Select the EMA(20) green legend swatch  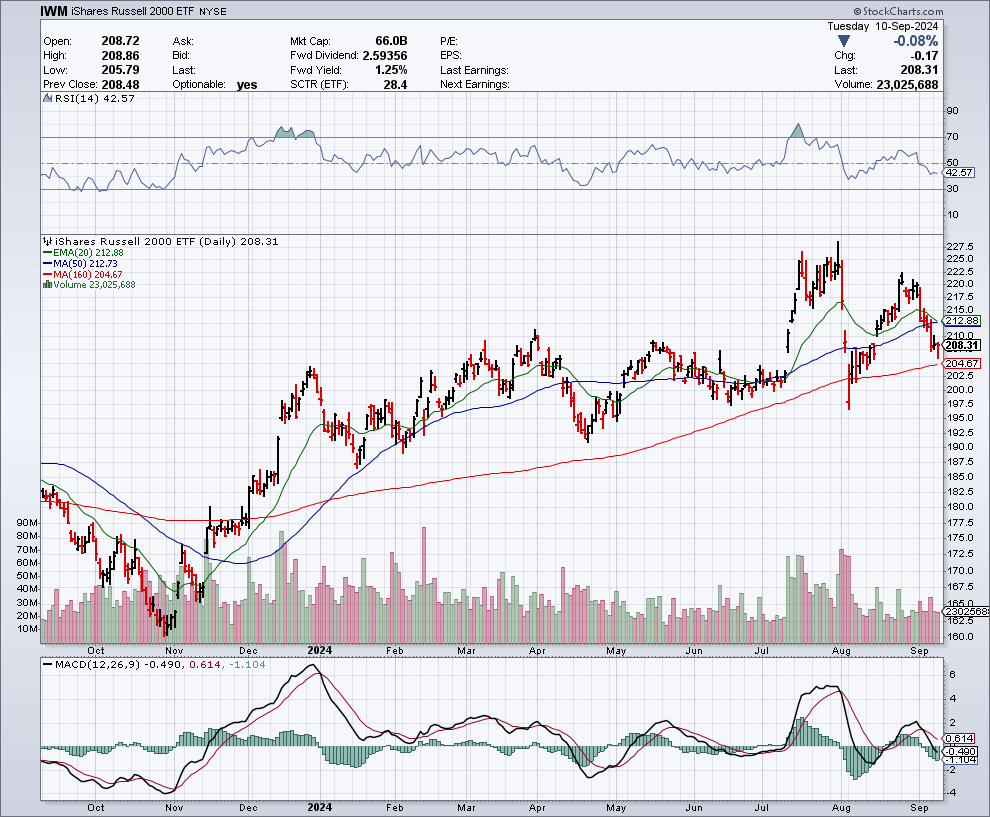46,253
